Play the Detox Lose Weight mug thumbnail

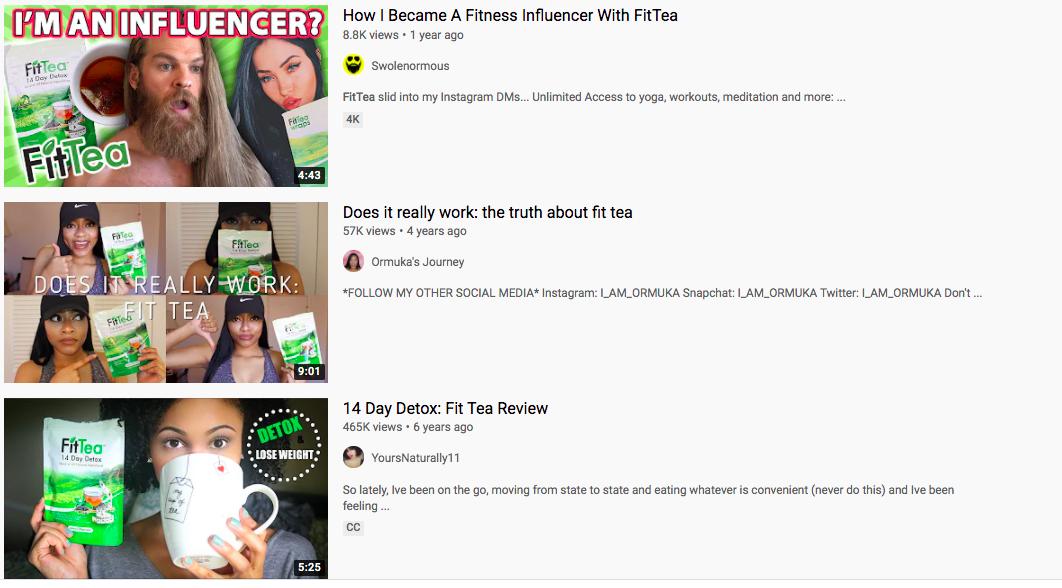(x=166, y=488)
